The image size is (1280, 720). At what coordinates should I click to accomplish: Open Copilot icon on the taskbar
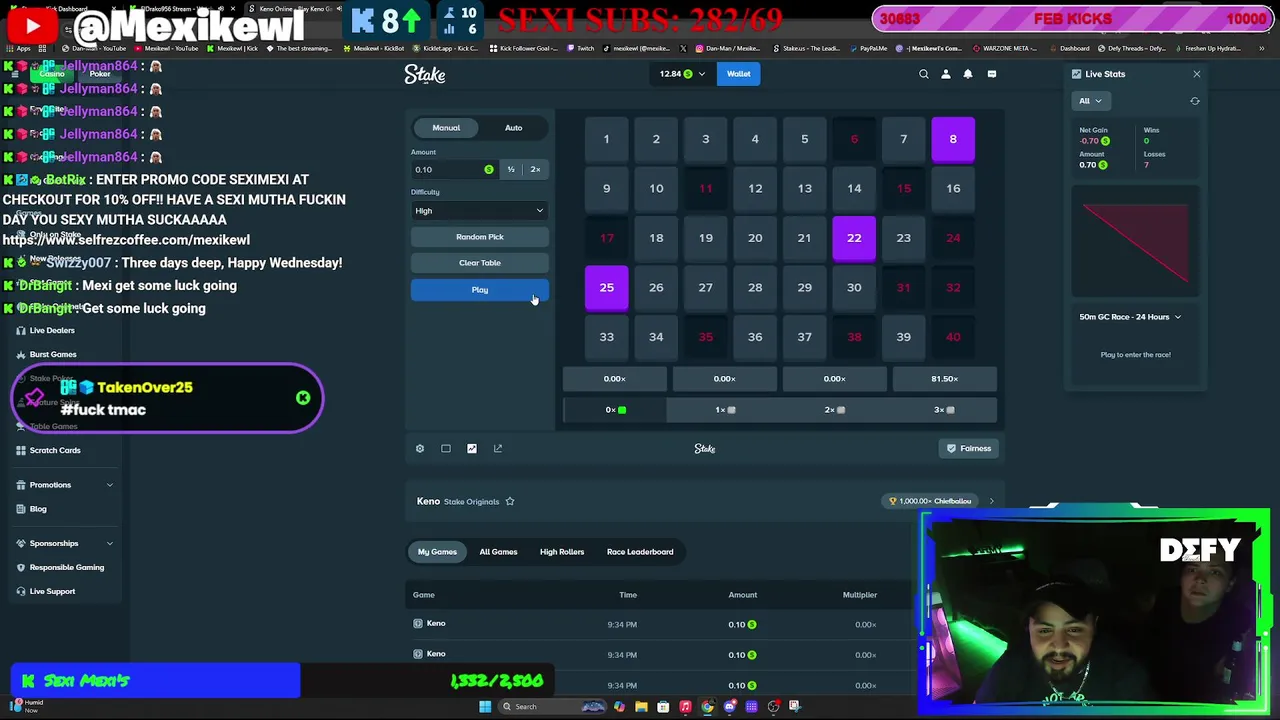[x=619, y=707]
